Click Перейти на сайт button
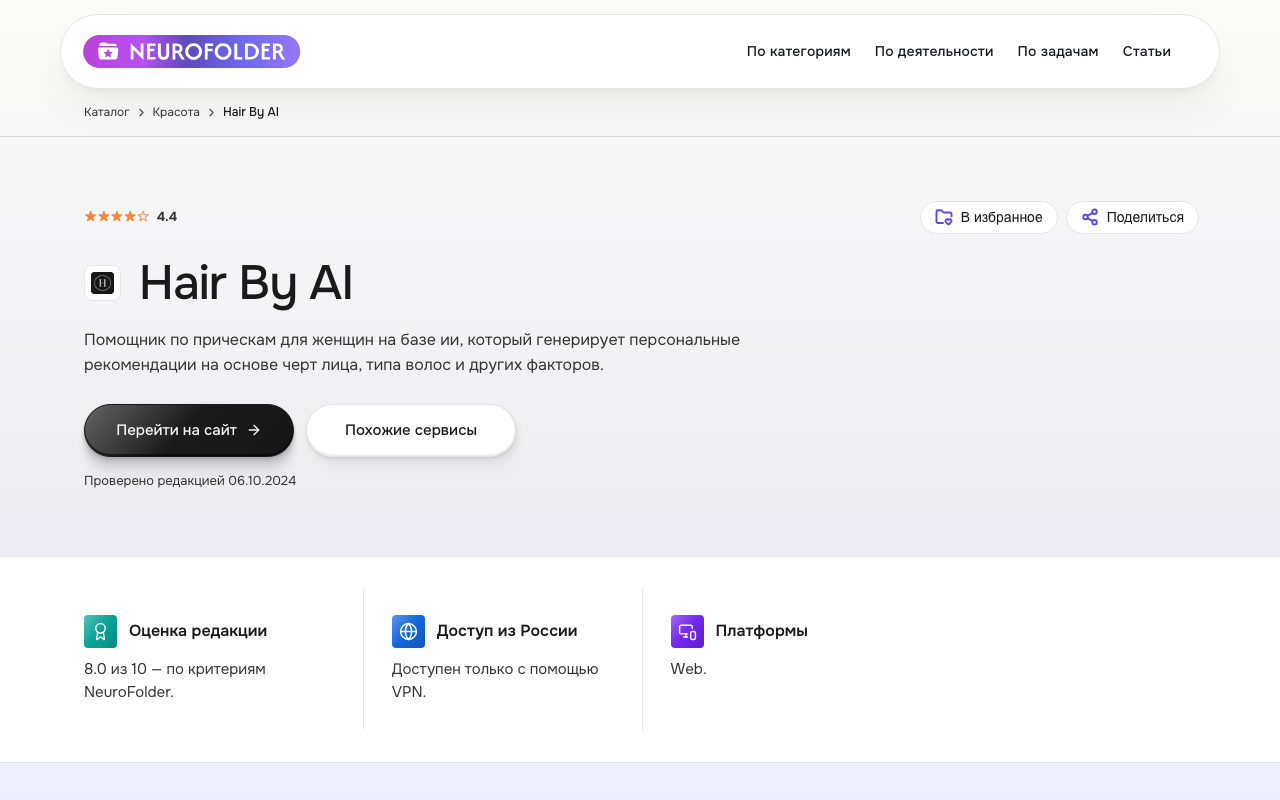This screenshot has height=800, width=1280. (189, 430)
